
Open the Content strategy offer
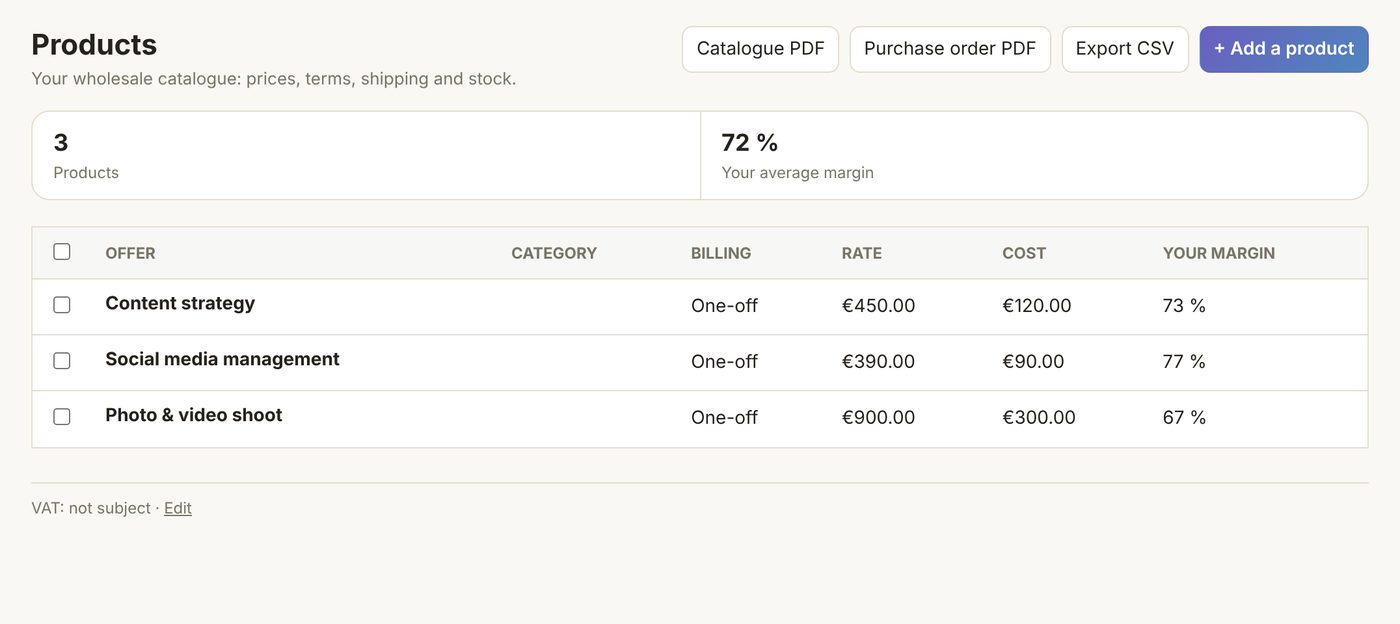point(180,303)
